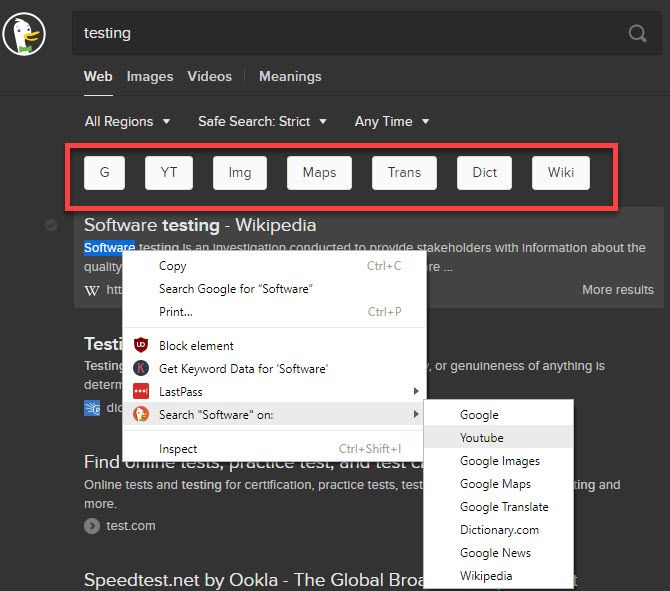The image size is (670, 591).
Task: Click the DuckDuckGo duck logo
Action: pos(24,35)
